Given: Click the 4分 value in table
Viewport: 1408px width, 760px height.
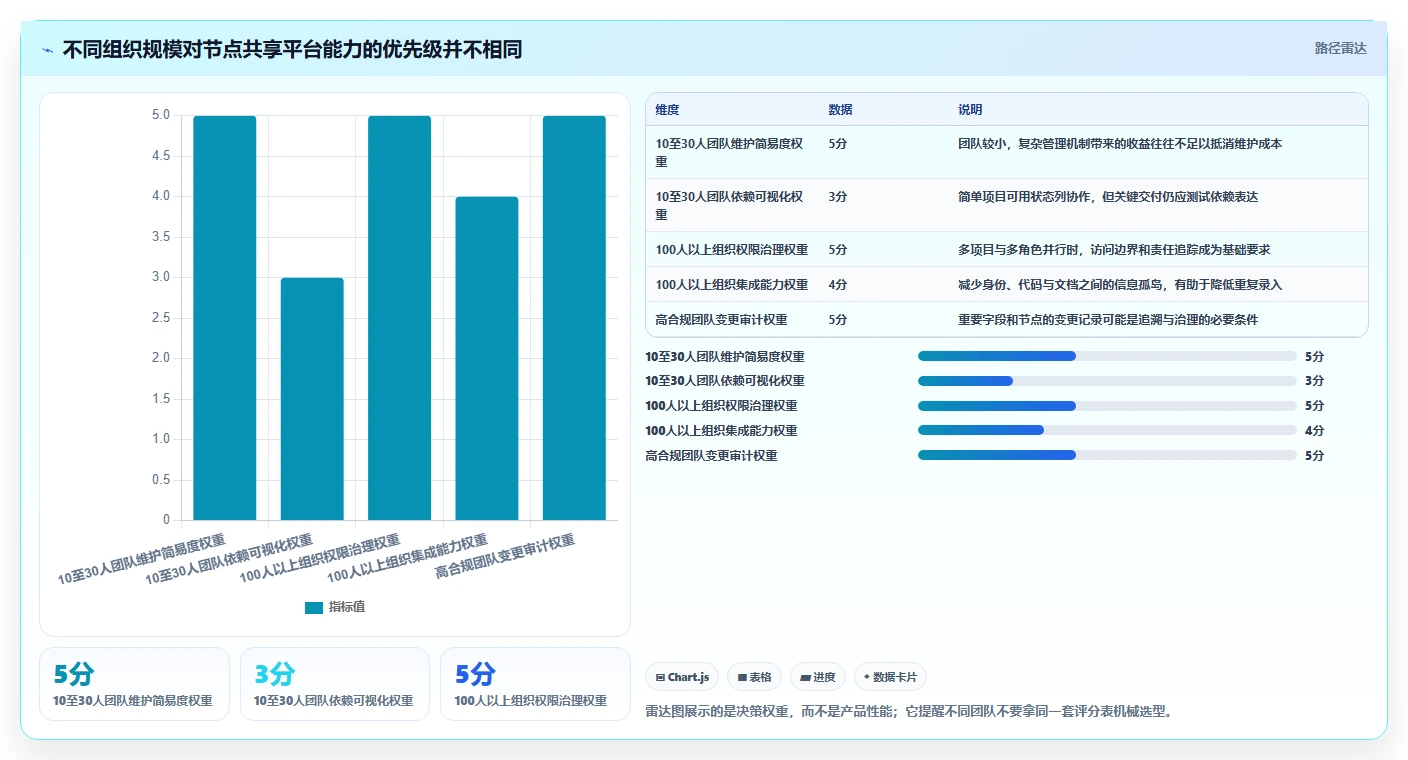Looking at the screenshot, I should click(838, 285).
